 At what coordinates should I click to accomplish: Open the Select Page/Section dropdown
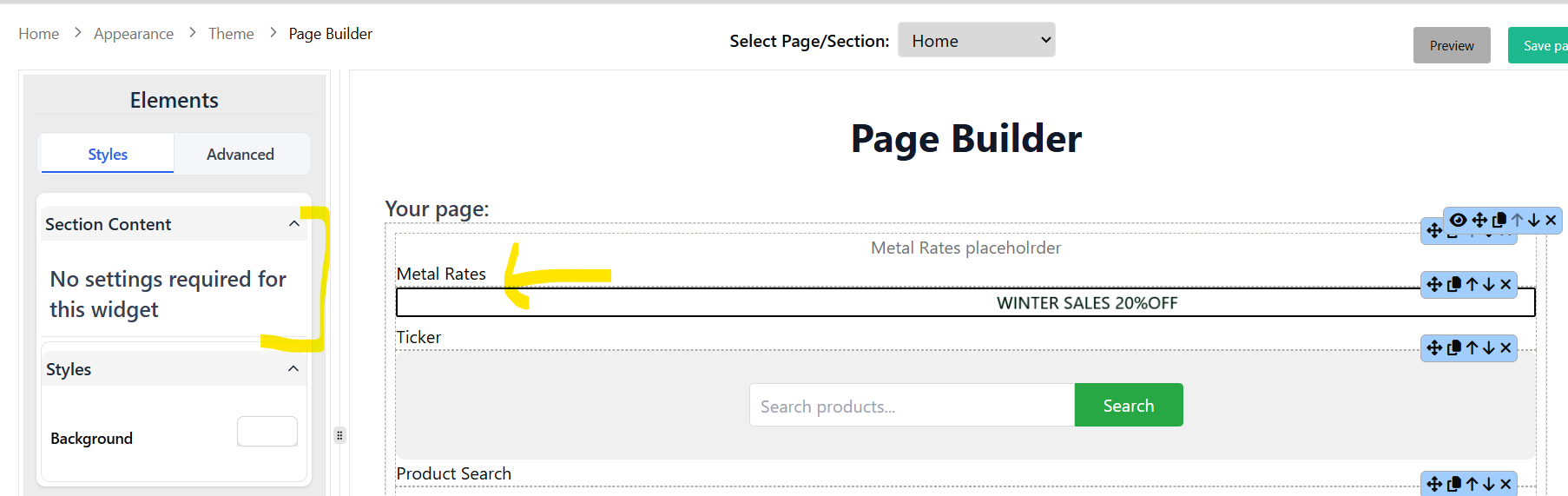pos(977,40)
